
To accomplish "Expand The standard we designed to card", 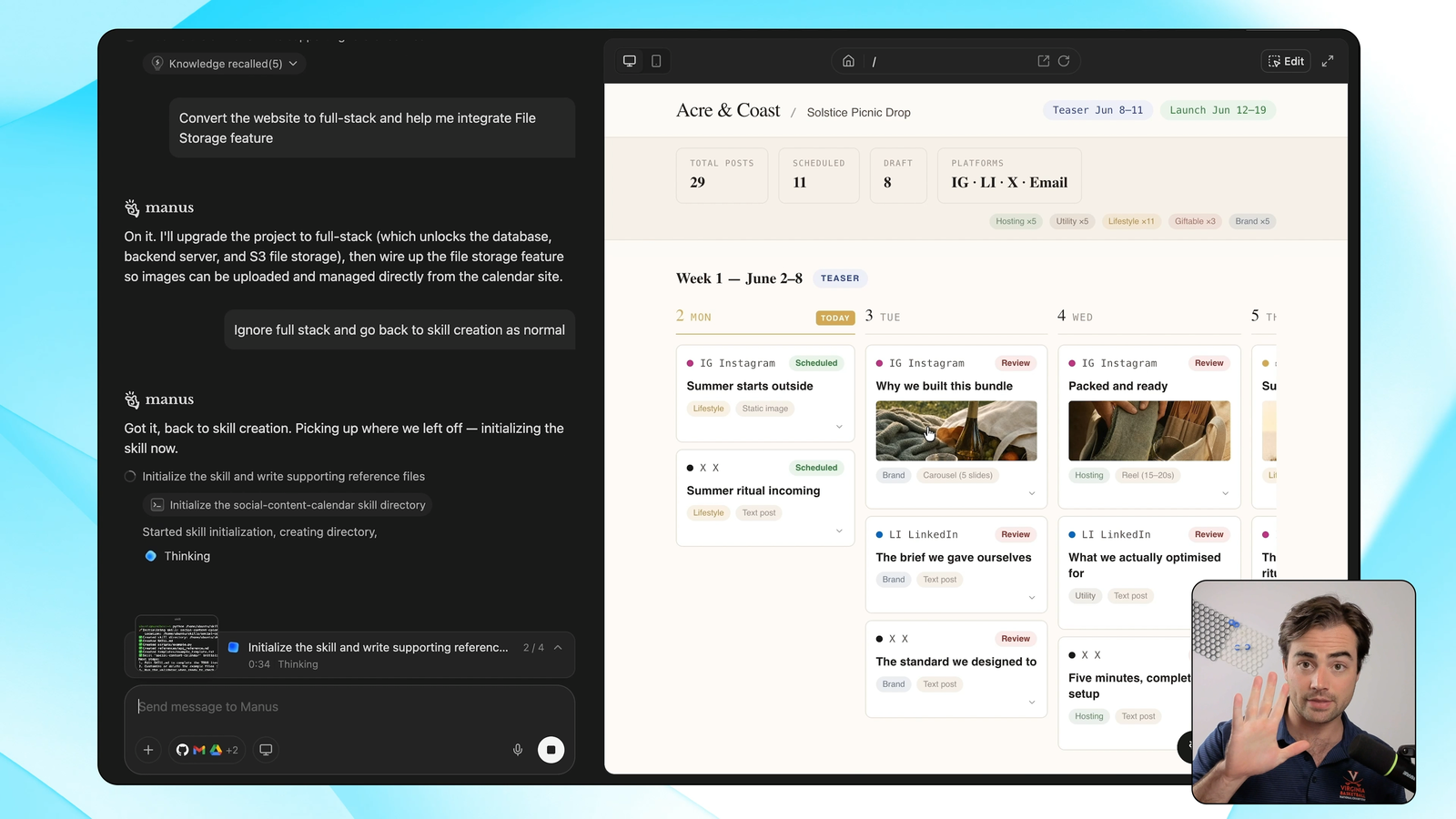I will tap(1032, 703).
